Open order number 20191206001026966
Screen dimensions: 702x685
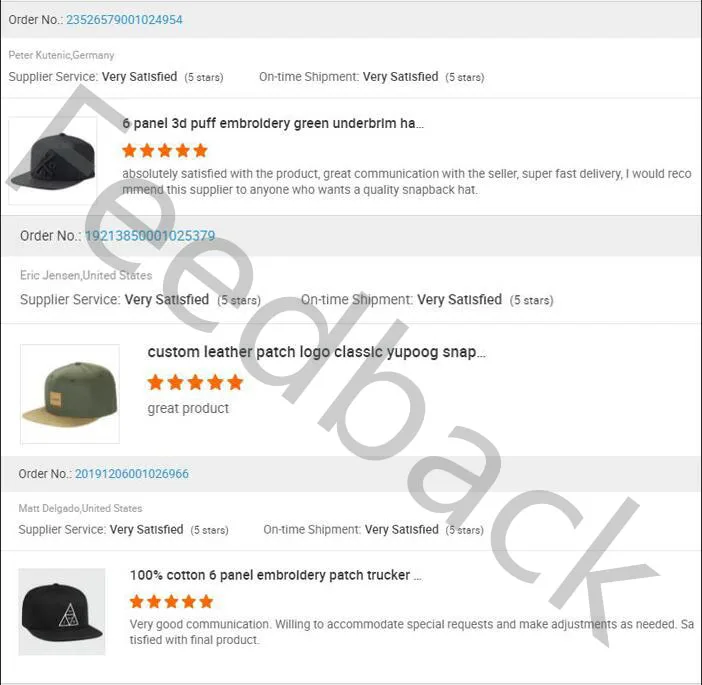[132, 474]
